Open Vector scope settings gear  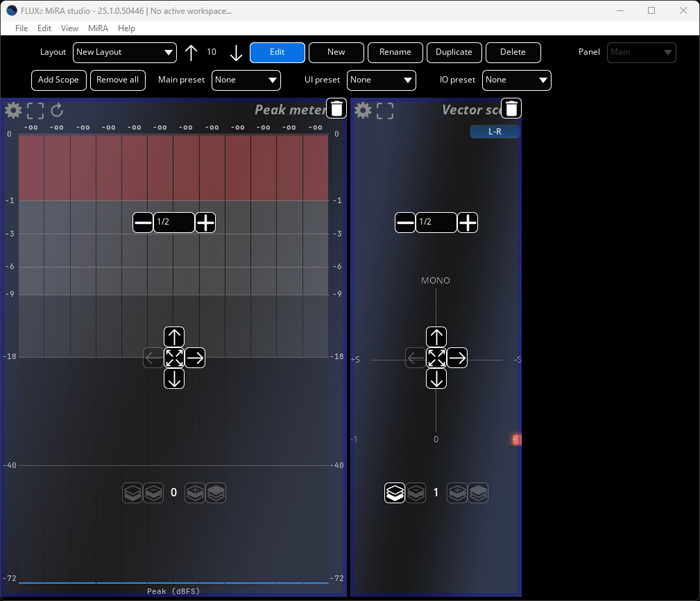(x=363, y=110)
